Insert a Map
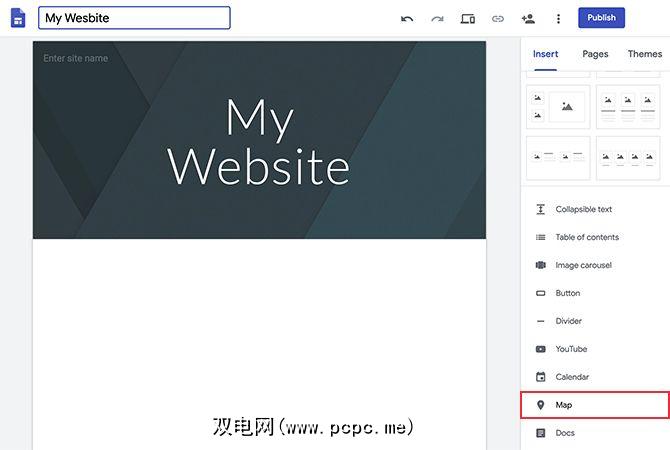 (x=595, y=405)
